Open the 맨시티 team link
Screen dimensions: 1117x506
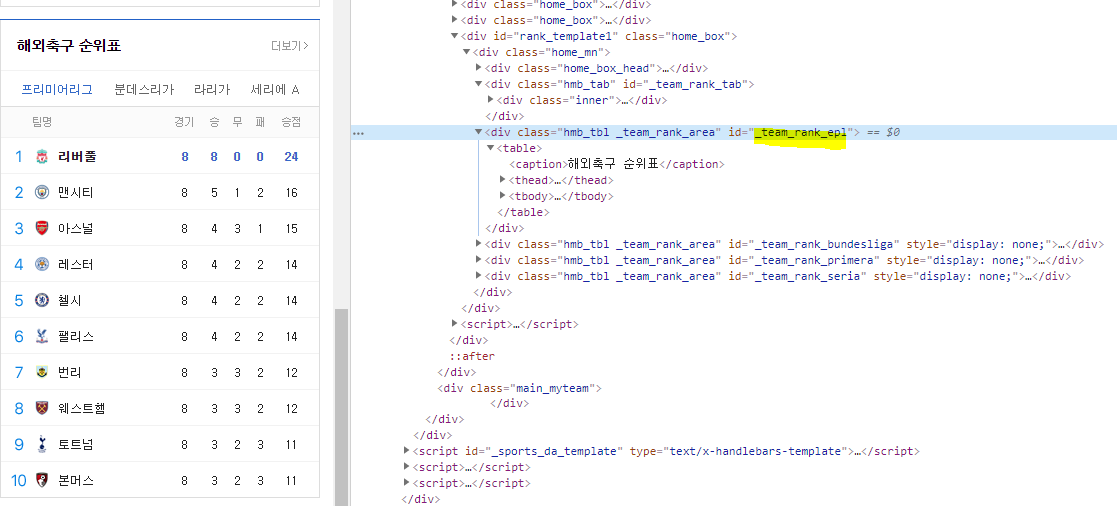click(x=76, y=192)
